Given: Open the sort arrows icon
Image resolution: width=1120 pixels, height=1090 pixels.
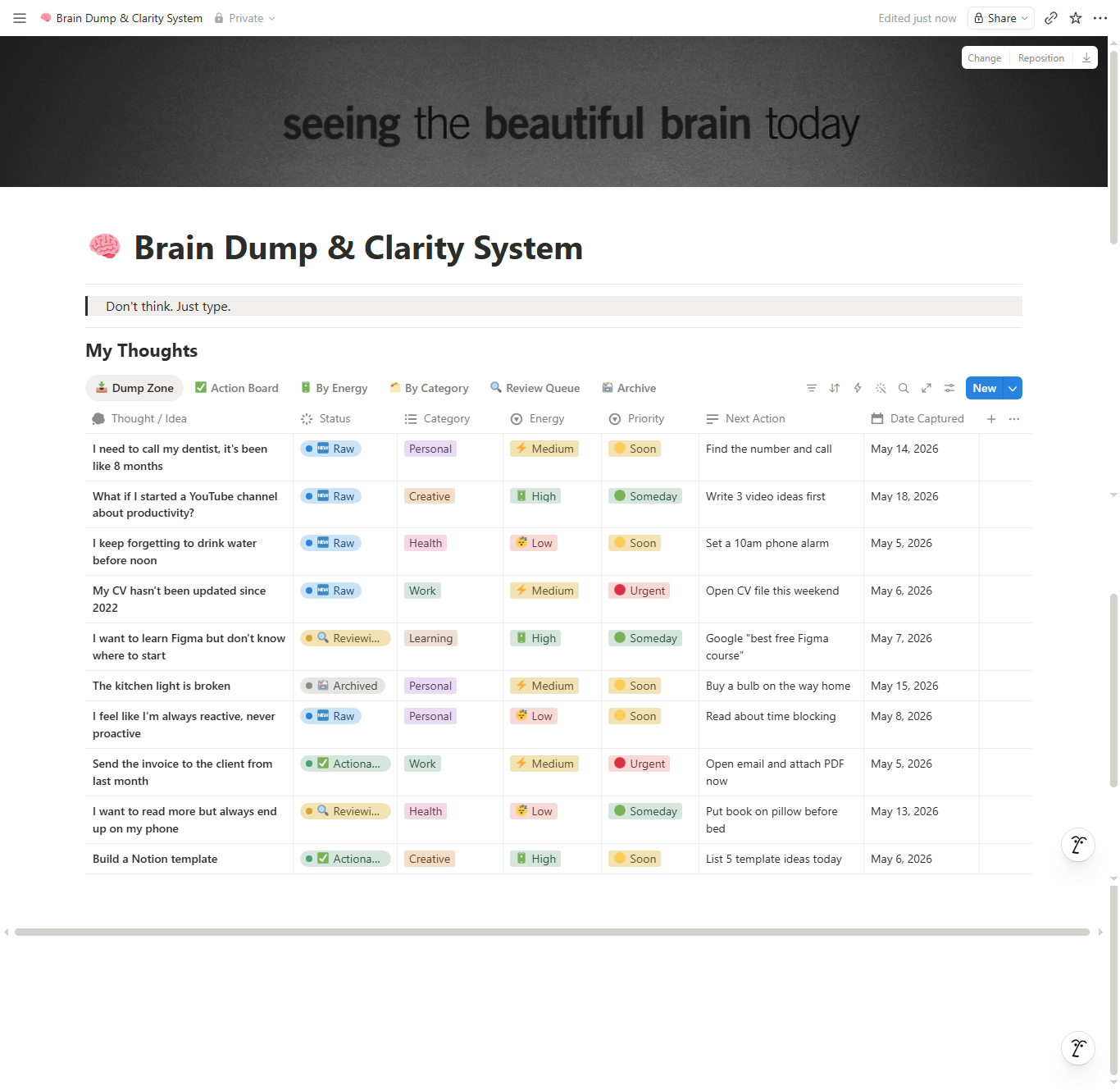Looking at the screenshot, I should click(835, 388).
